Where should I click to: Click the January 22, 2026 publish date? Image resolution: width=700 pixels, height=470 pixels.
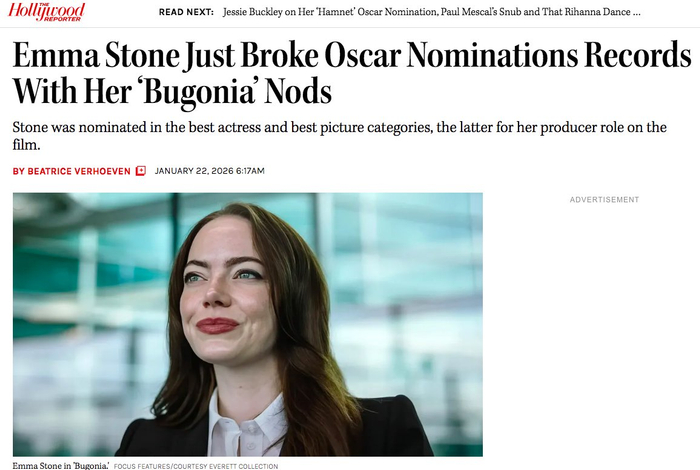195,171
